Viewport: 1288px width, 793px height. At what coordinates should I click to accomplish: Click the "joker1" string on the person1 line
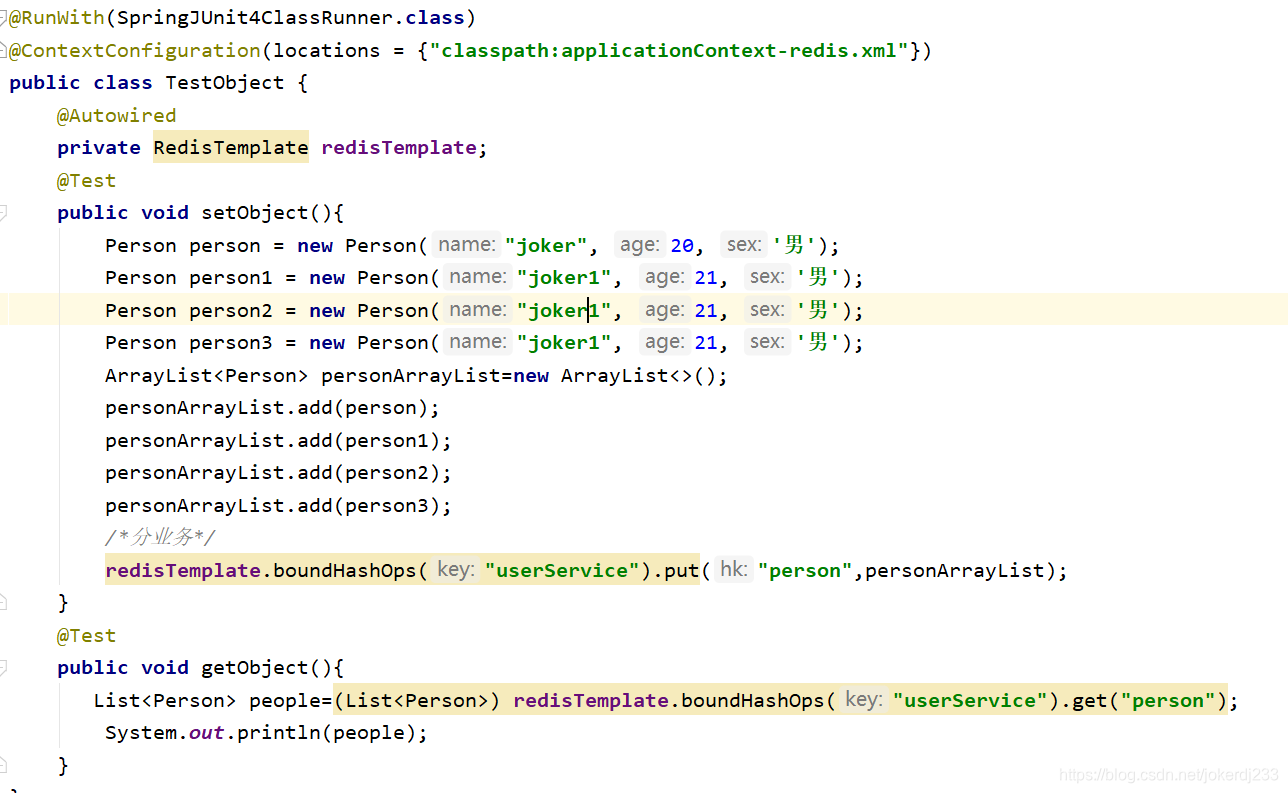pyautogui.click(x=564, y=277)
